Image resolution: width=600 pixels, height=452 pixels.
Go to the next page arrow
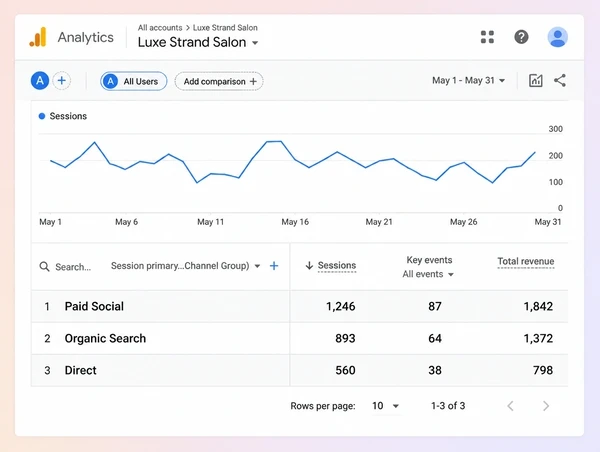click(x=546, y=406)
